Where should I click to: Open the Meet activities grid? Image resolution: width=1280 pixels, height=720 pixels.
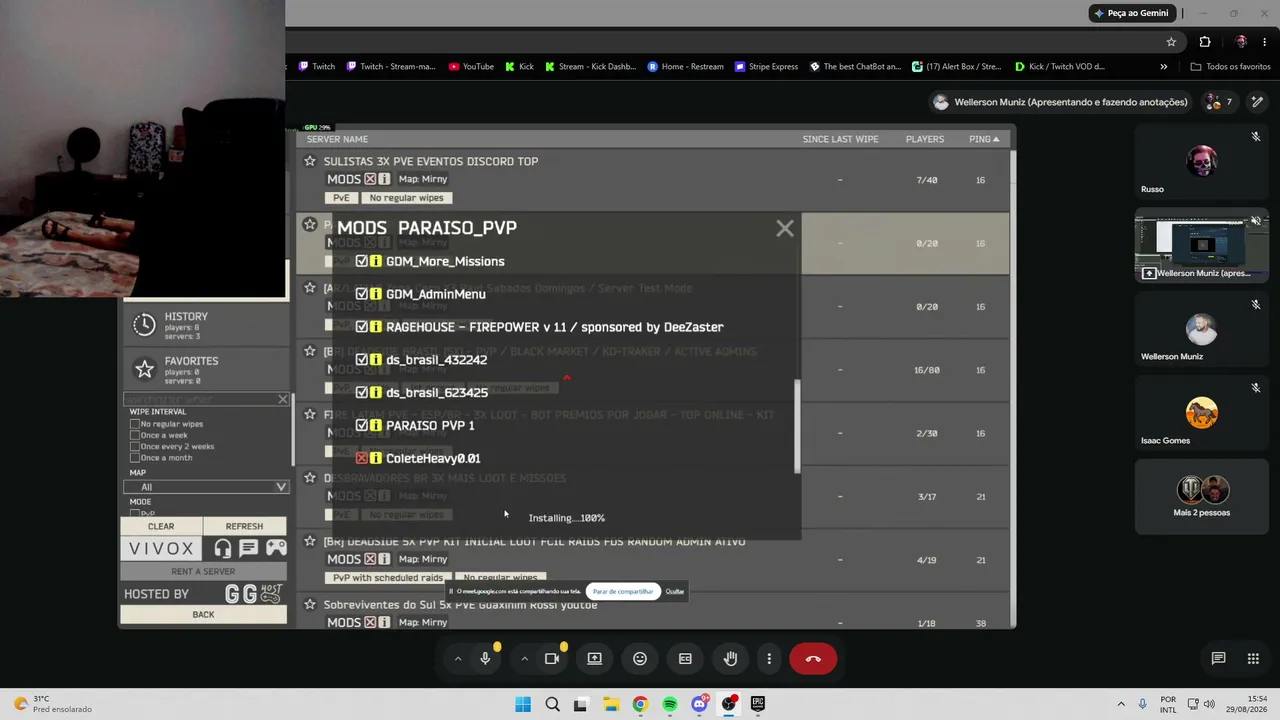pos(1253,659)
